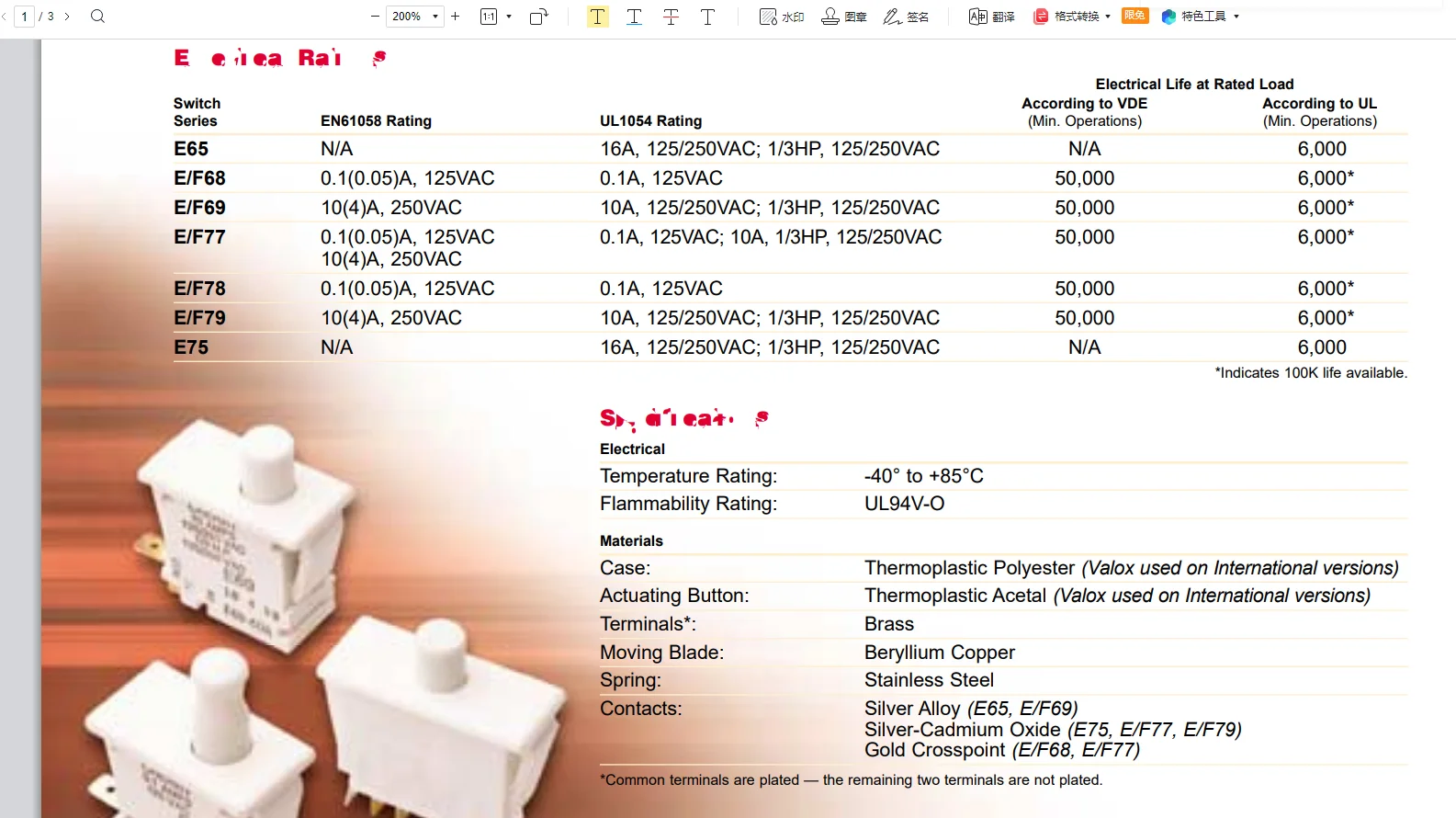The height and width of the screenshot is (818, 1456).
Task: Click the '-40° to +85°C' value
Action: coord(923,476)
